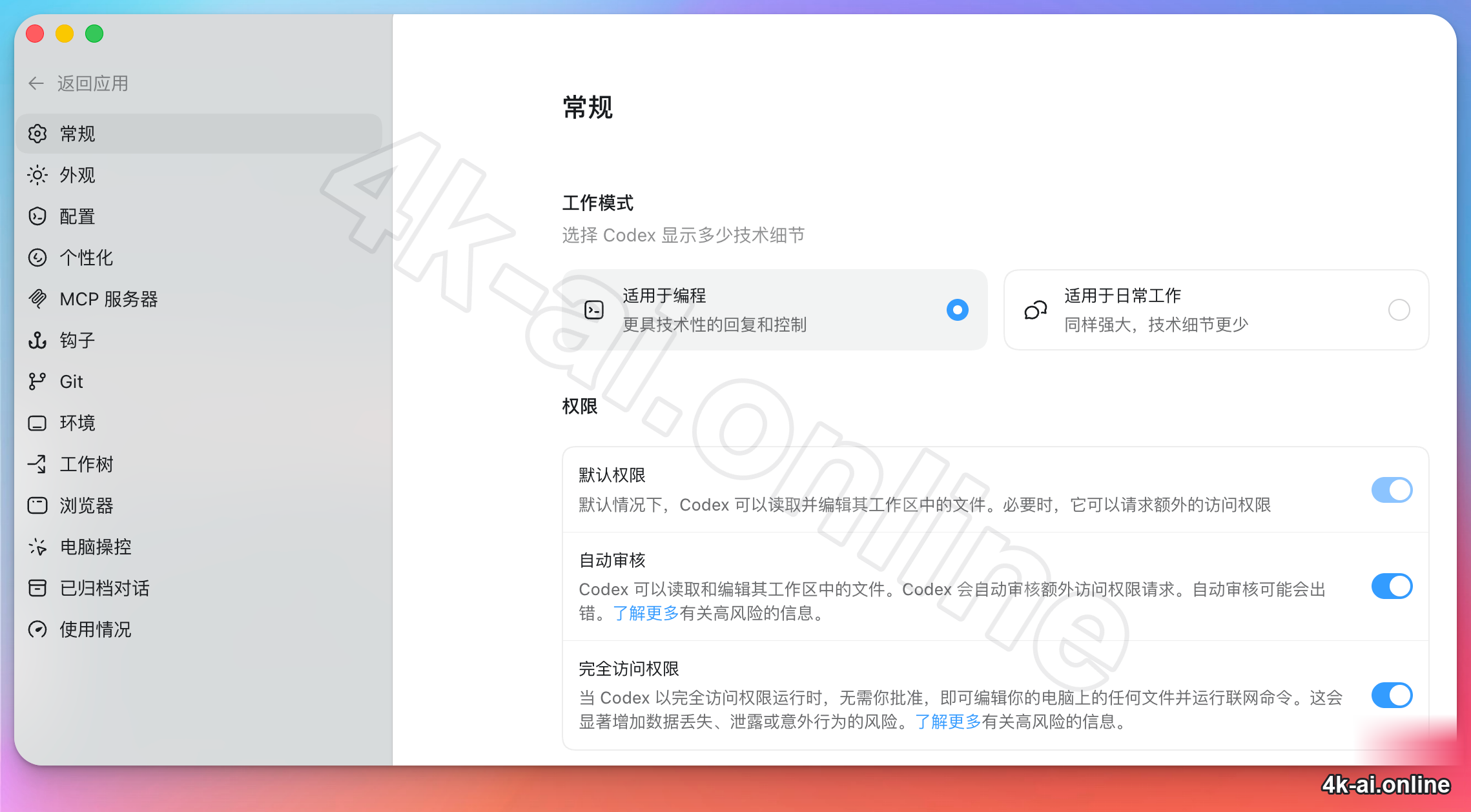
Task: Click the 常规 page title
Action: (x=588, y=107)
